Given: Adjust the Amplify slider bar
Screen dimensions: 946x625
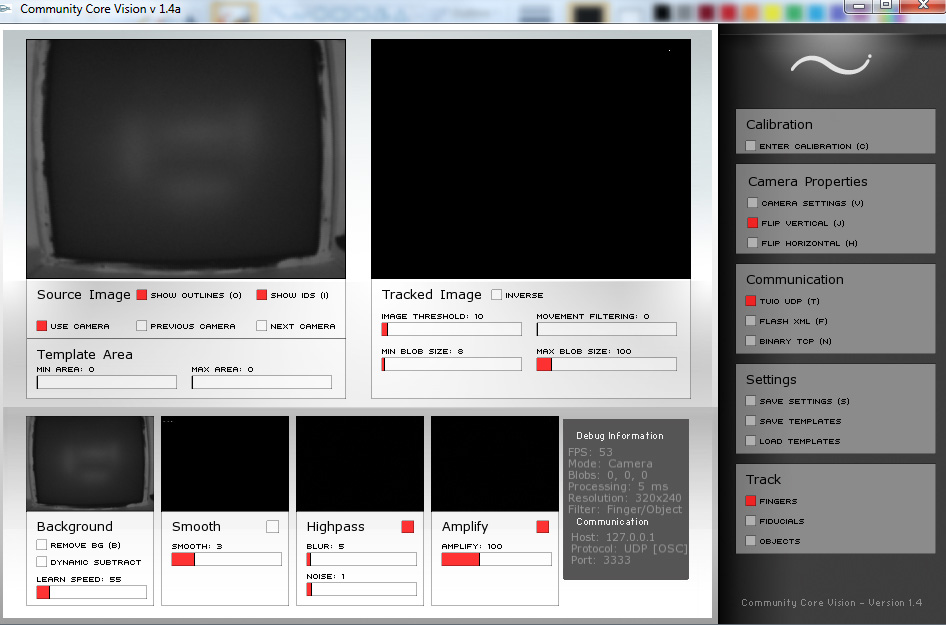Looking at the screenshot, I should pos(496,559).
